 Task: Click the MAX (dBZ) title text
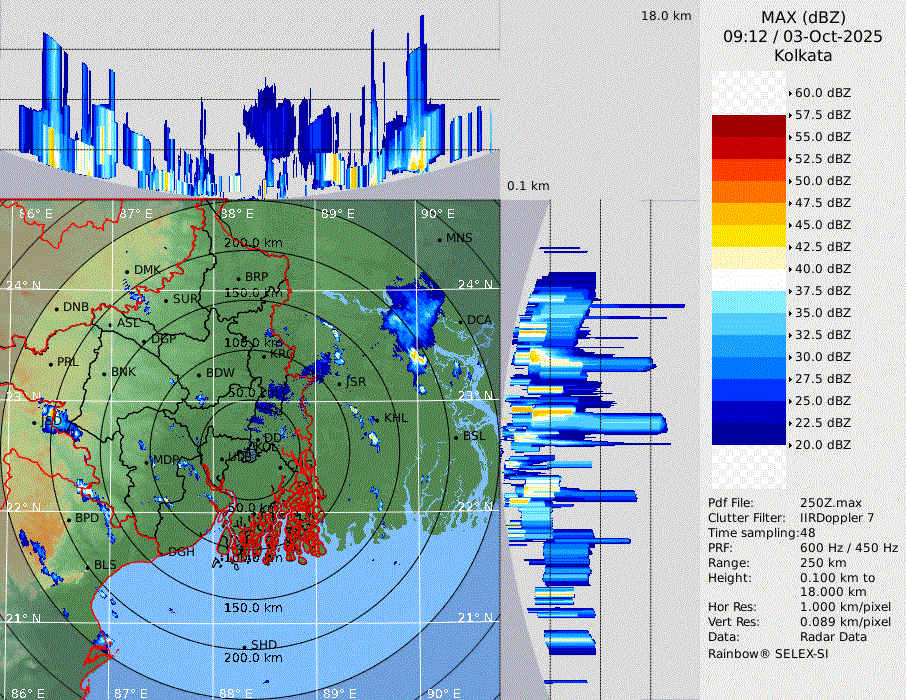[803, 17]
